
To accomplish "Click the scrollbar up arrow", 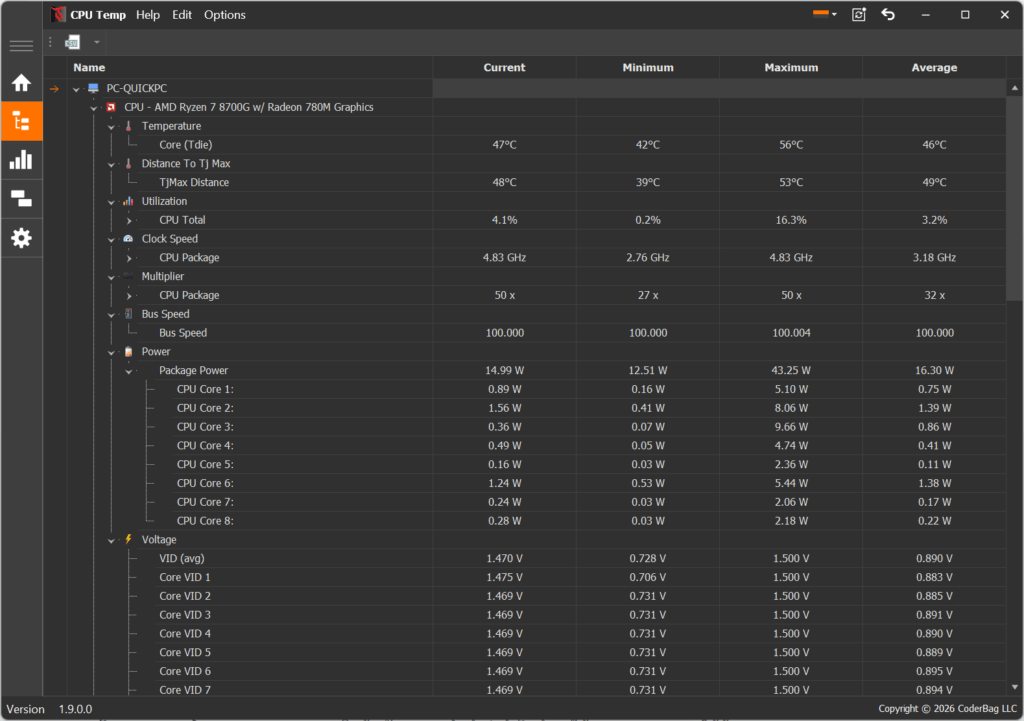I will coord(1014,88).
